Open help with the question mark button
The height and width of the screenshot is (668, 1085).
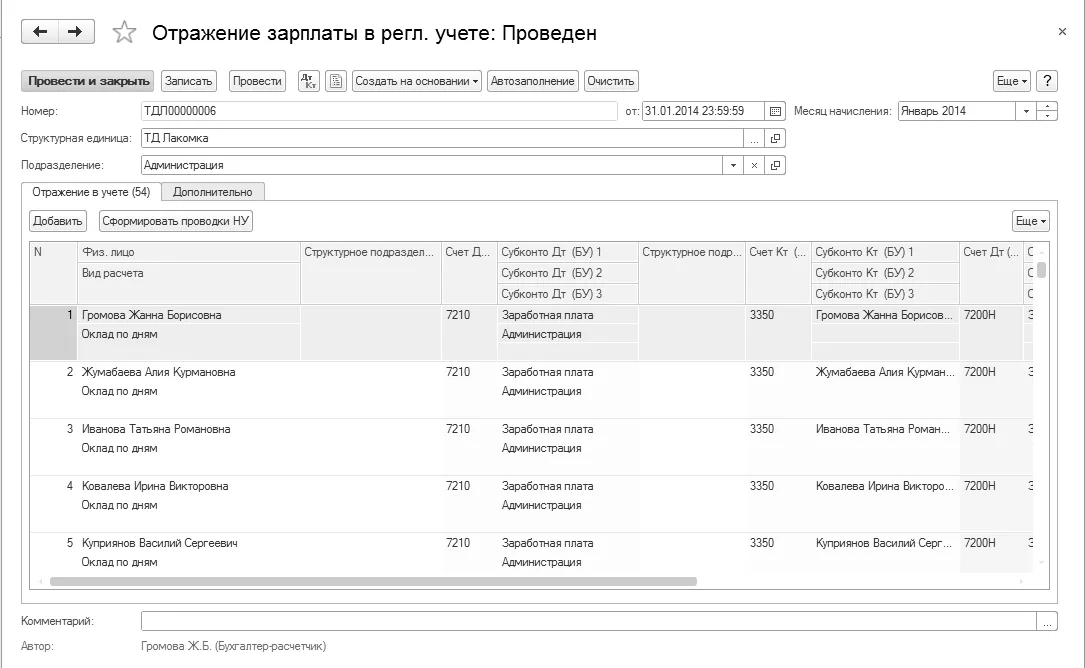(1047, 81)
